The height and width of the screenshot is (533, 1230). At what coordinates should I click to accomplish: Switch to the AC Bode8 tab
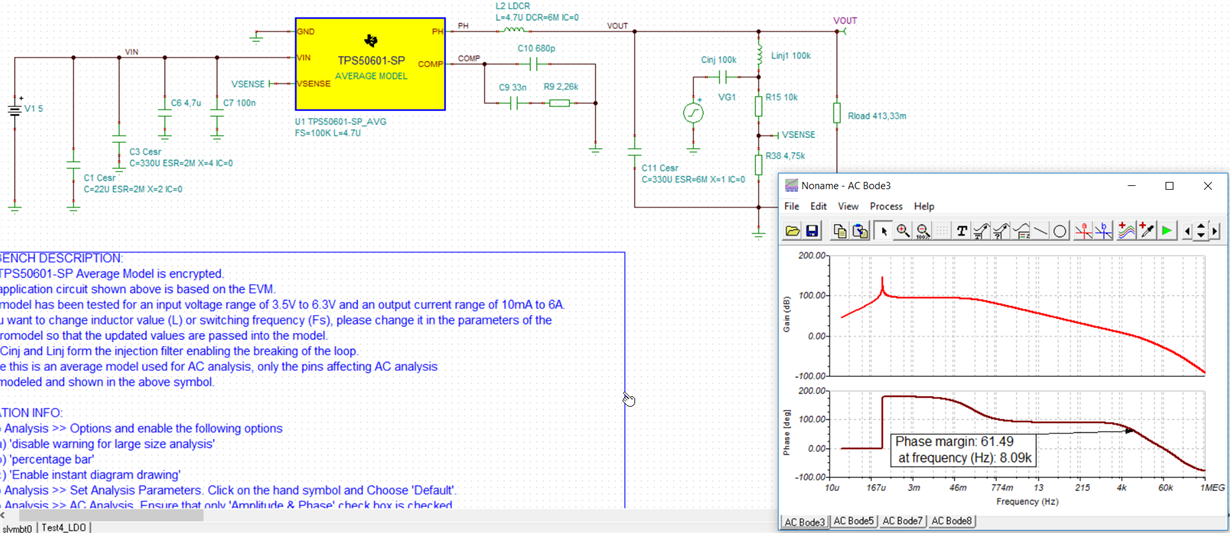[951, 521]
